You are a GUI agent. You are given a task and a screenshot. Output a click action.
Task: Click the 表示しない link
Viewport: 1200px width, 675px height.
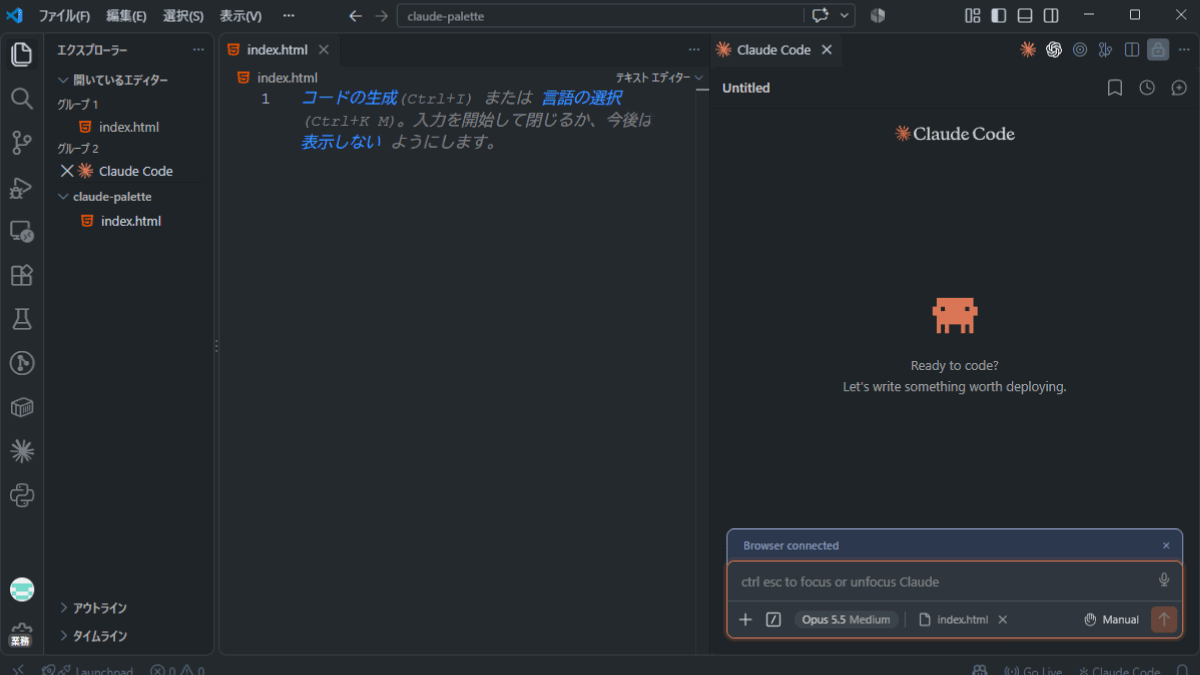(341, 142)
